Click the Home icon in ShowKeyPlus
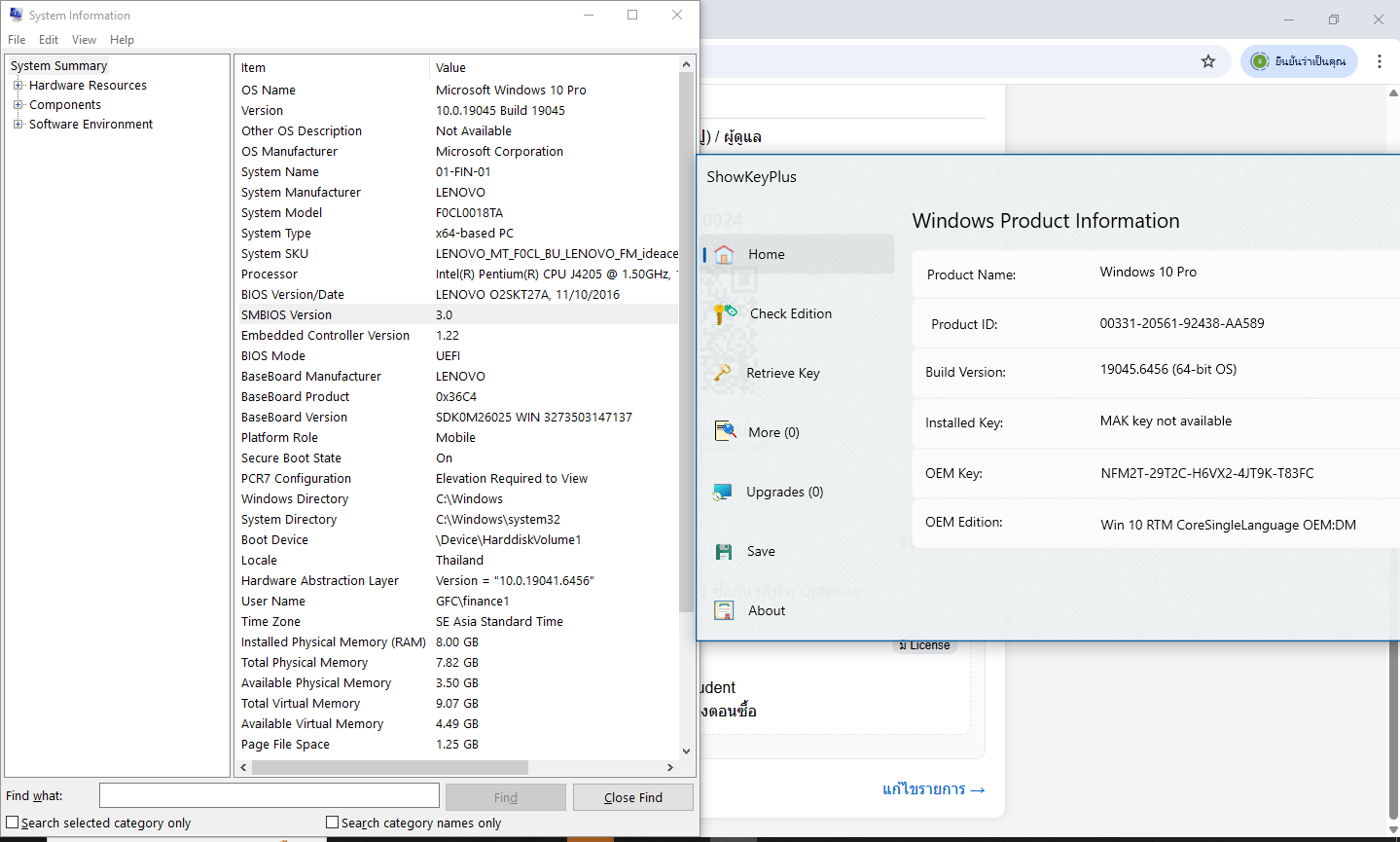The width and height of the screenshot is (1400, 842). pos(724,255)
